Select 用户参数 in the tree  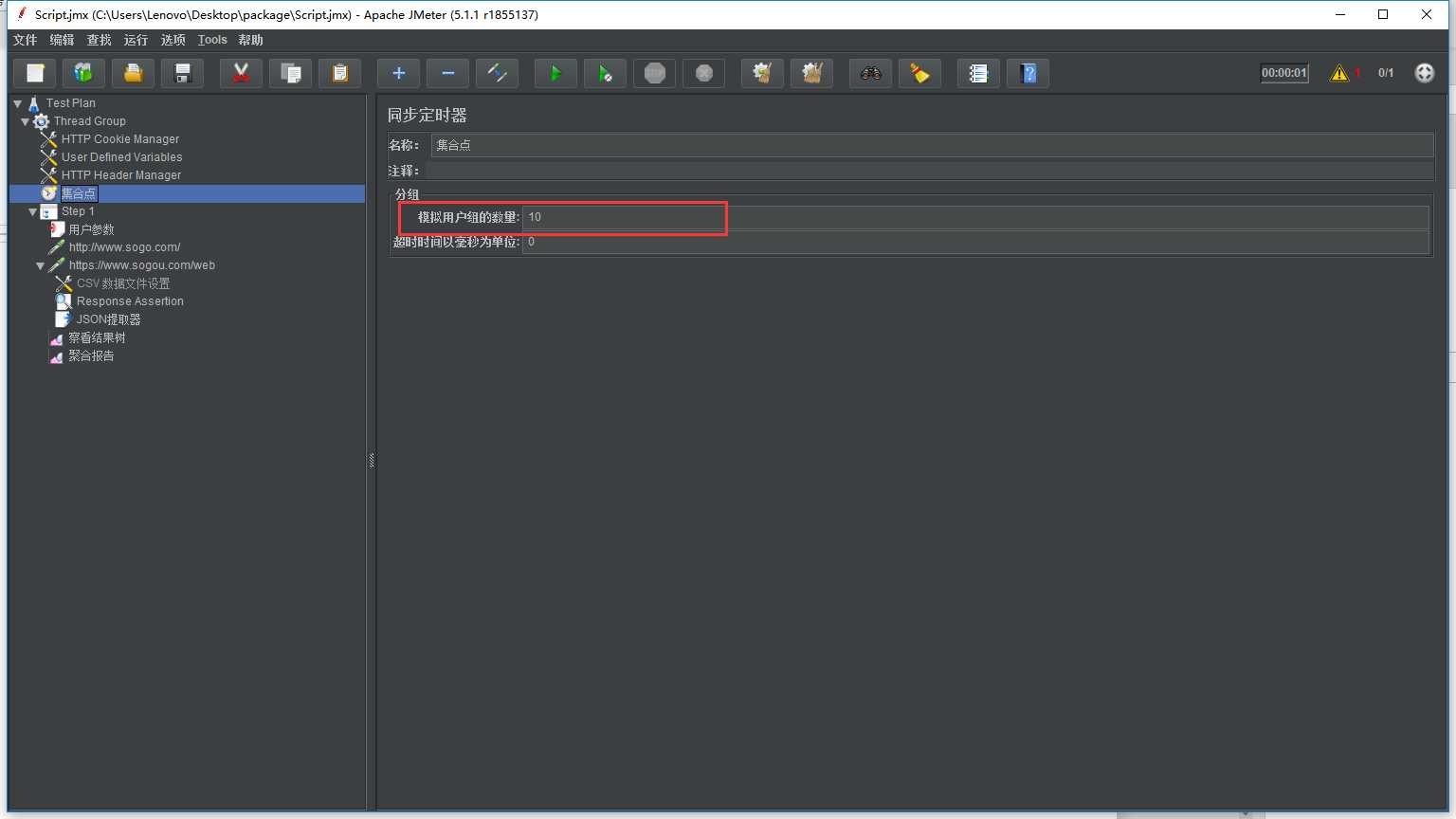point(91,229)
